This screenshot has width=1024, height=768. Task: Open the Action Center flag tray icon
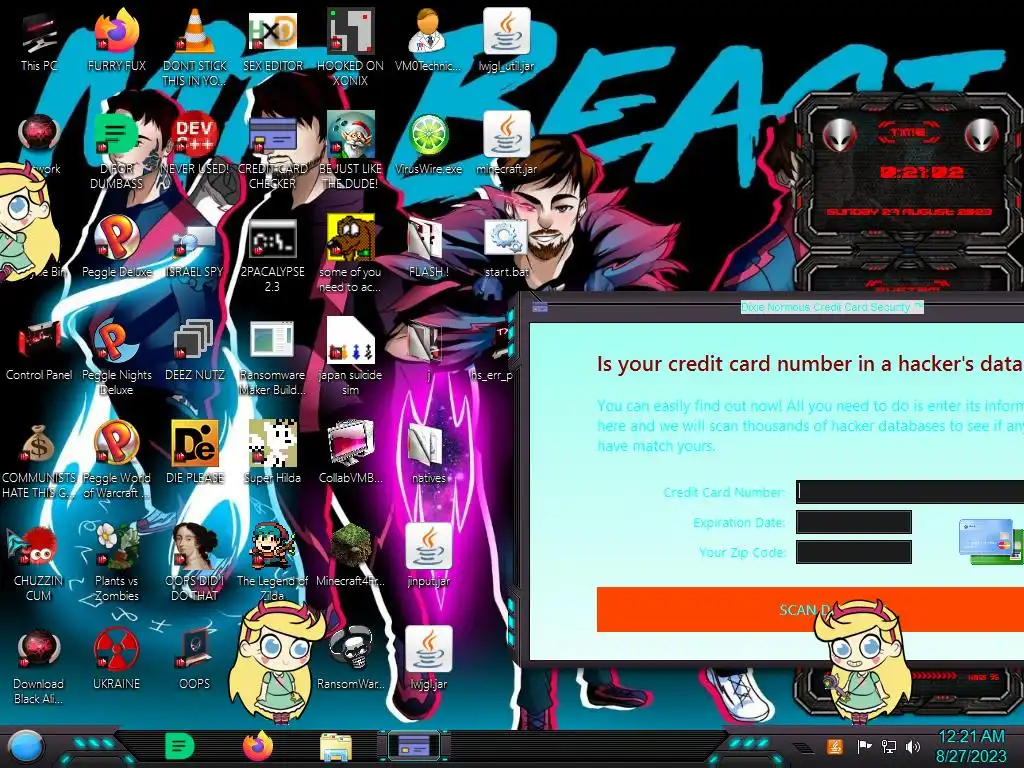[x=864, y=746]
